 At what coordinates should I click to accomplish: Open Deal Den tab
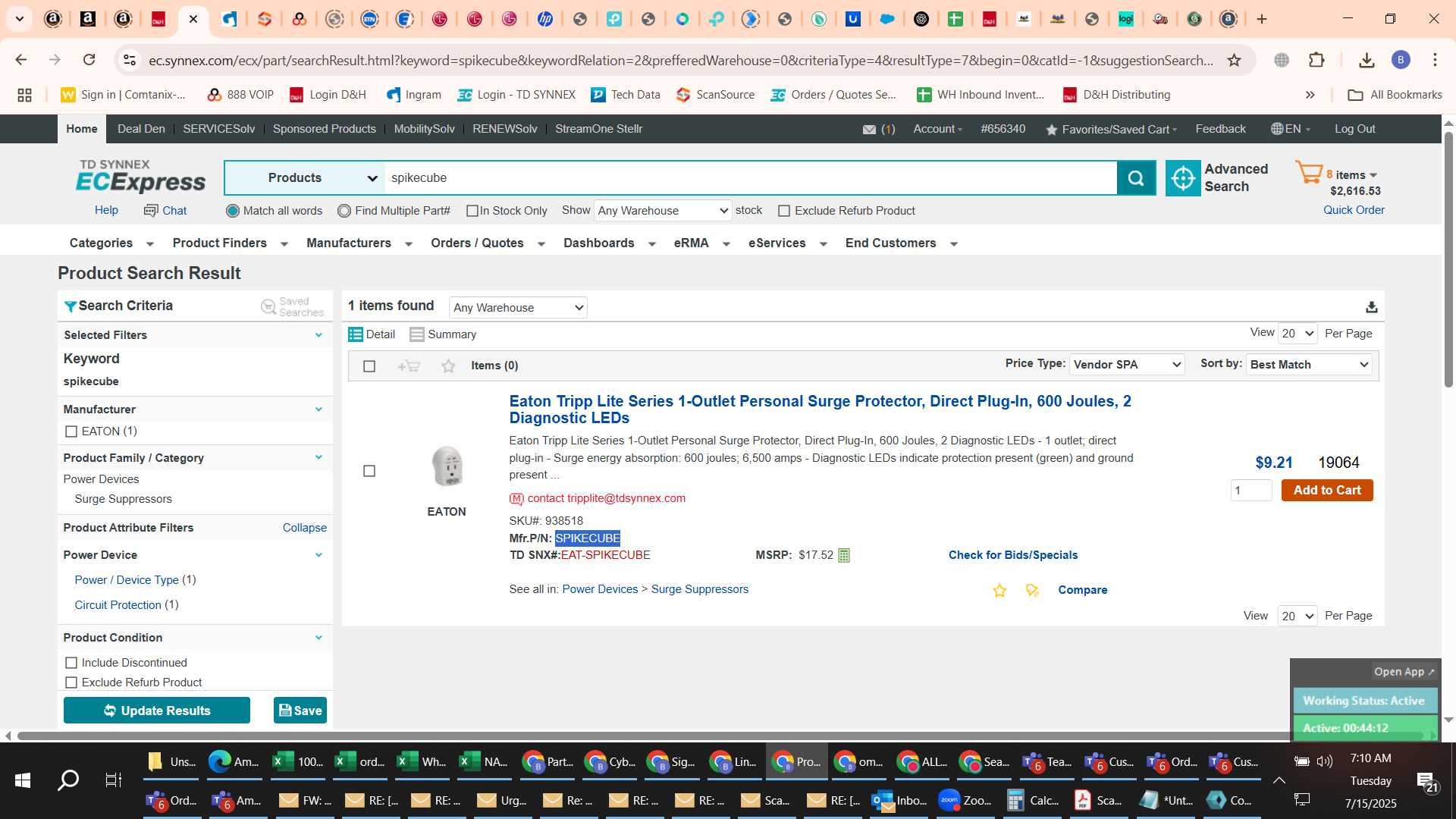point(141,129)
